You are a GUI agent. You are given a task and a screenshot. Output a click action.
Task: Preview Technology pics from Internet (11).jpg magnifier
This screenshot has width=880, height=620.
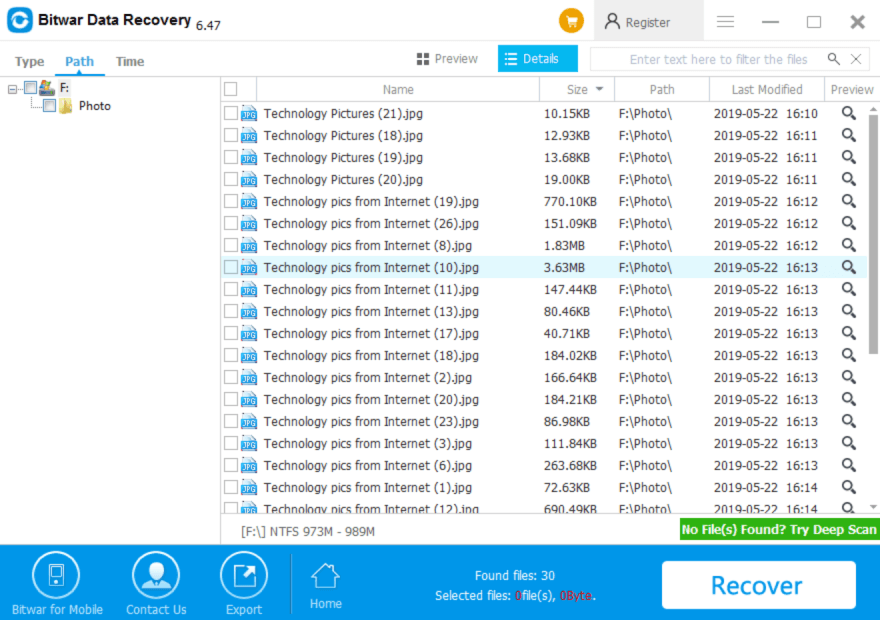coord(849,289)
